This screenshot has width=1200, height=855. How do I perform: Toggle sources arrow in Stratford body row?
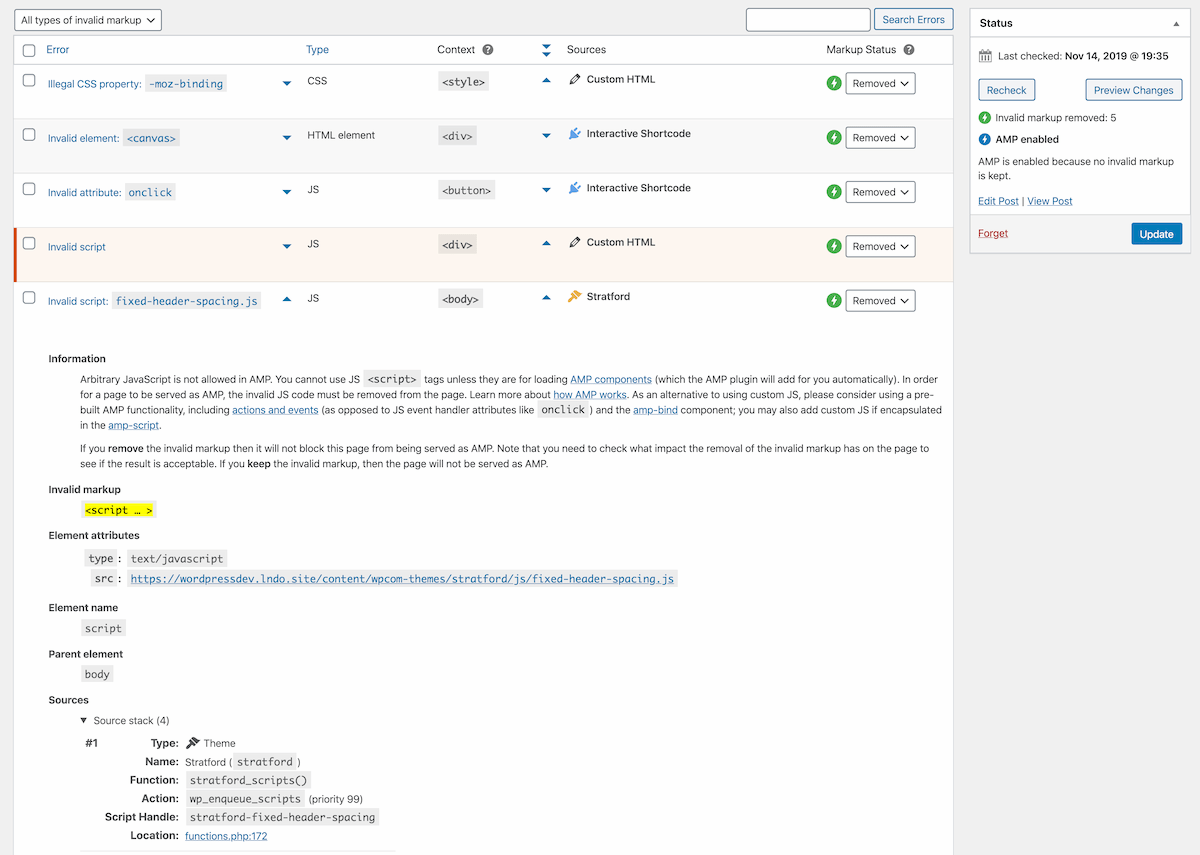pyautogui.click(x=546, y=297)
